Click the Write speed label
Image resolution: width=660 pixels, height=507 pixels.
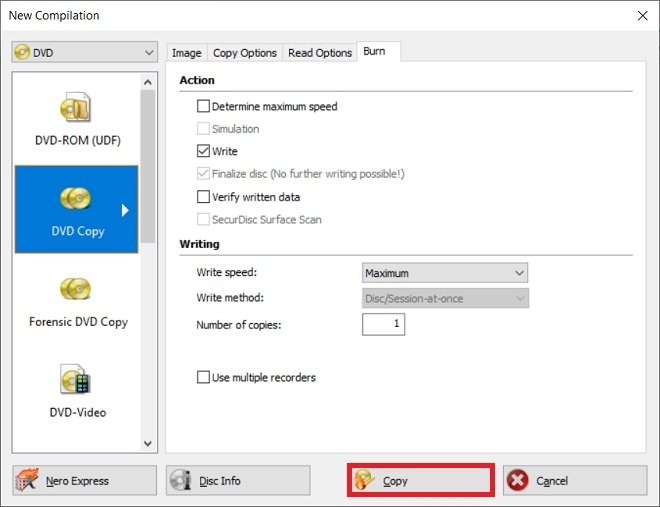click(x=226, y=272)
